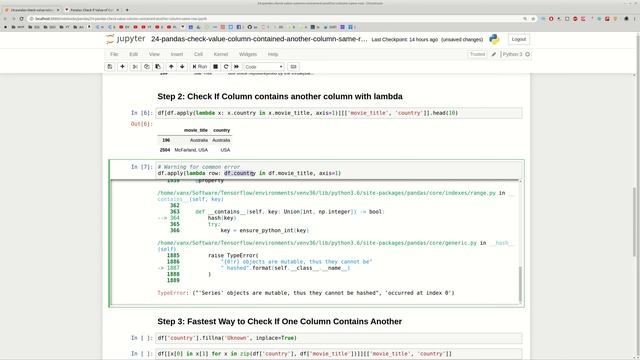Viewport: 640px width, 360px height.
Task: Click inside code cell In [7]
Action: pos(338,170)
